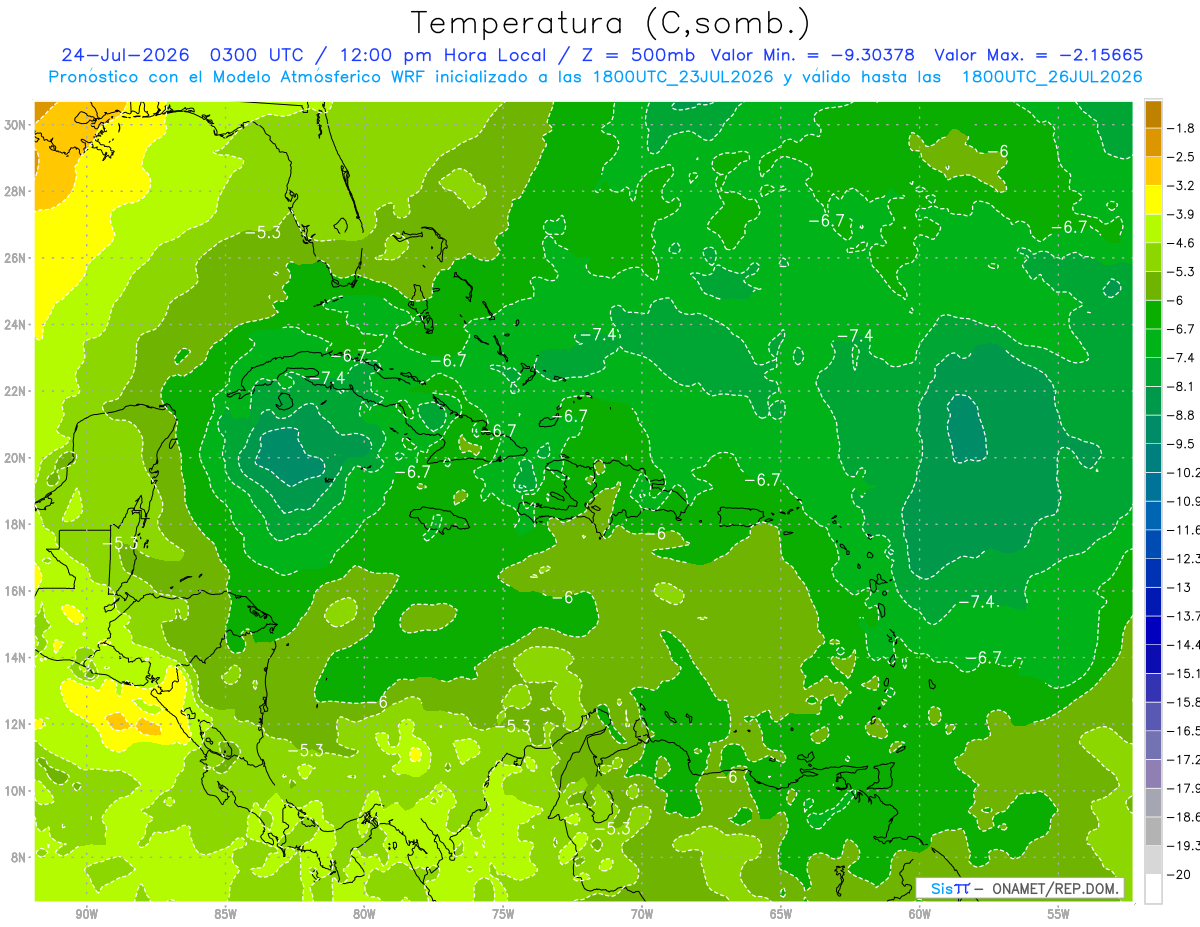The image size is (1200, 927).
Task: Click the white swatch below -20
Action: (1153, 888)
